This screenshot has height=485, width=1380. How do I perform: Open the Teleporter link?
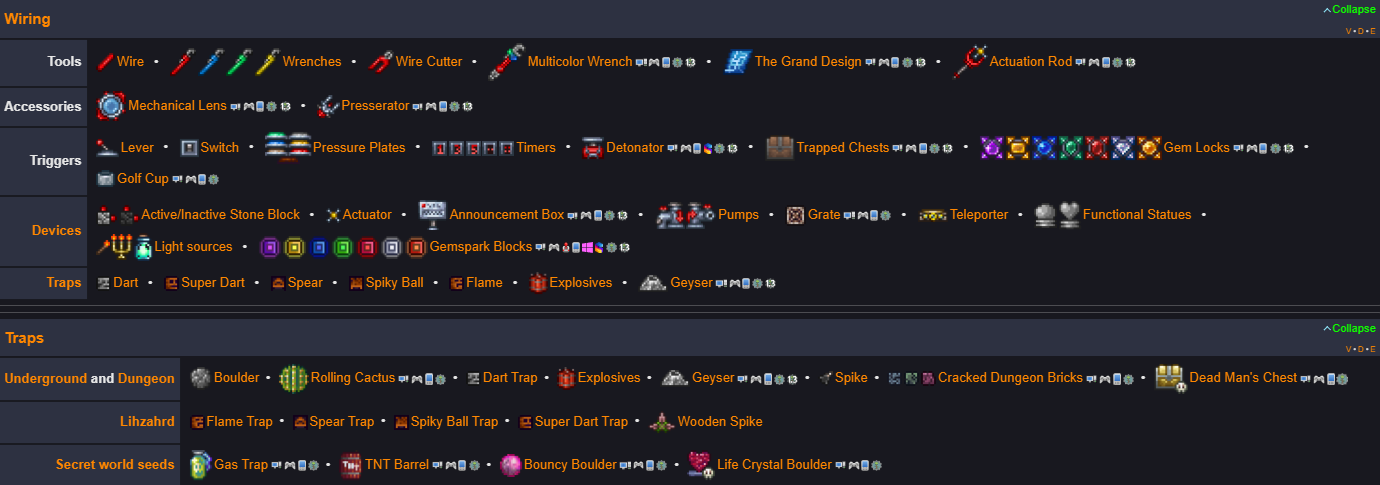979,215
